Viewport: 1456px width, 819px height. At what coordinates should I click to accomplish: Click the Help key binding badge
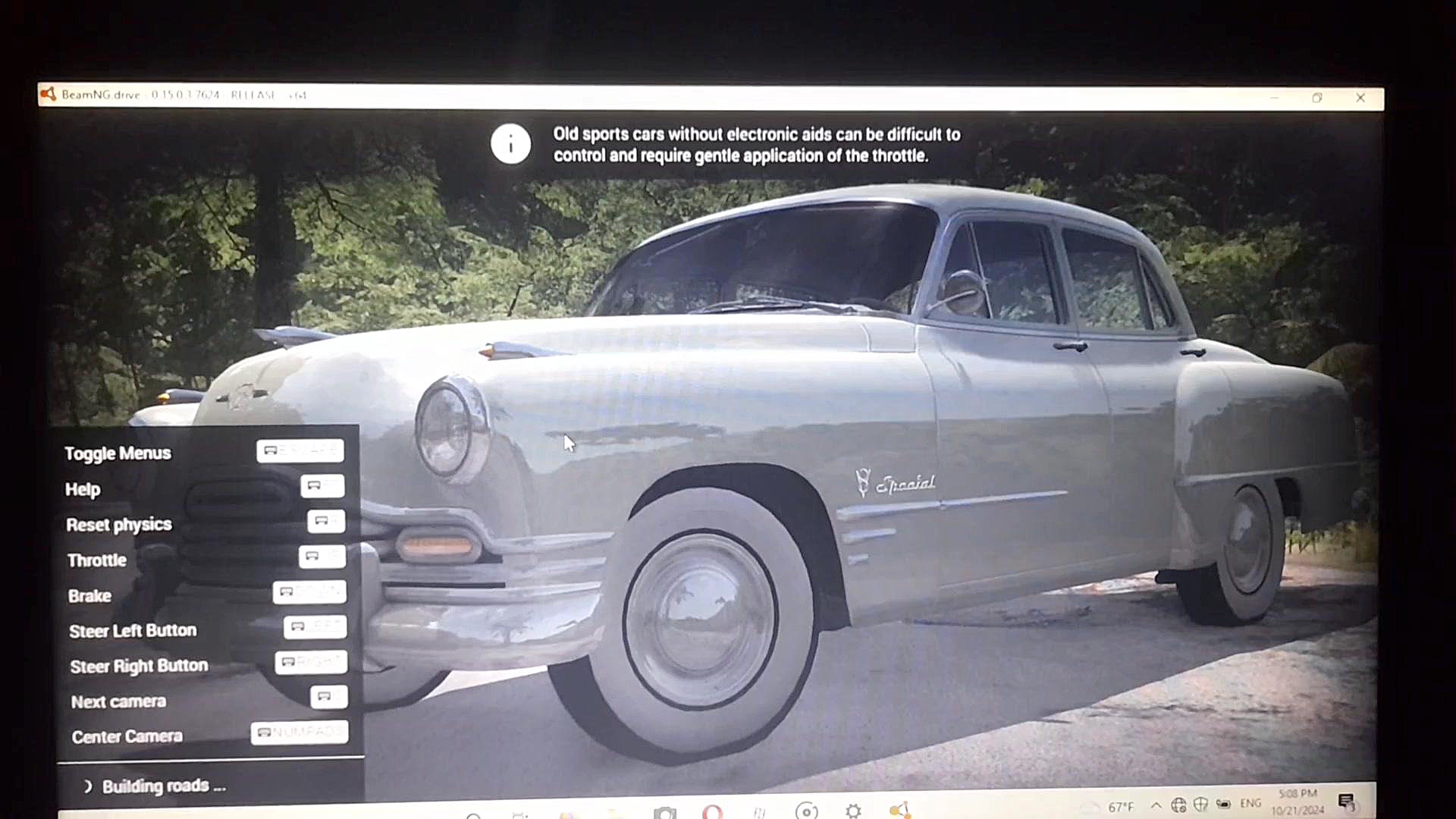click(x=322, y=486)
